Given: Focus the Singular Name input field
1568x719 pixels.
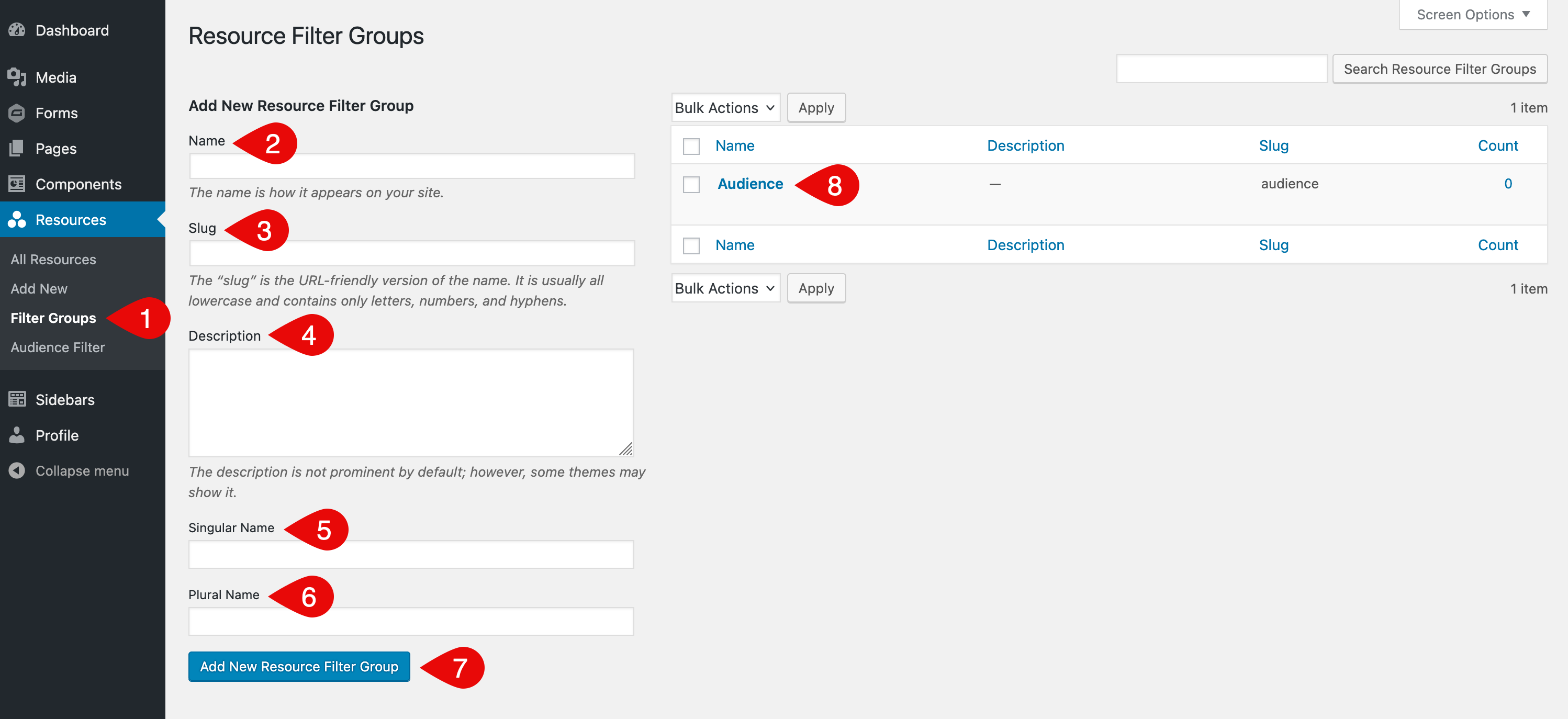Looking at the screenshot, I should (x=411, y=554).
